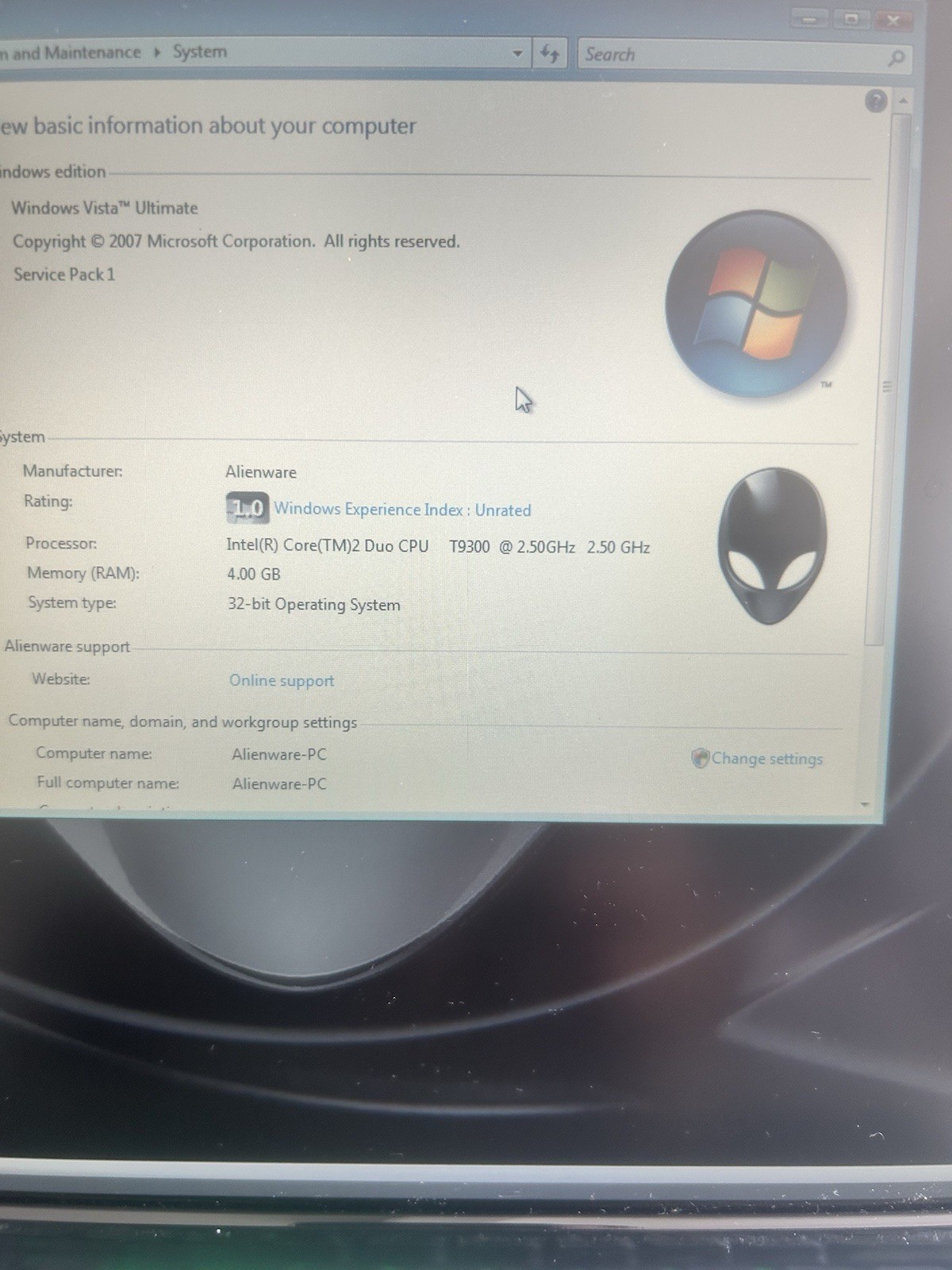Click the refresh icon beside address bar
Image resolution: width=952 pixels, height=1270 pixels.
[x=549, y=54]
